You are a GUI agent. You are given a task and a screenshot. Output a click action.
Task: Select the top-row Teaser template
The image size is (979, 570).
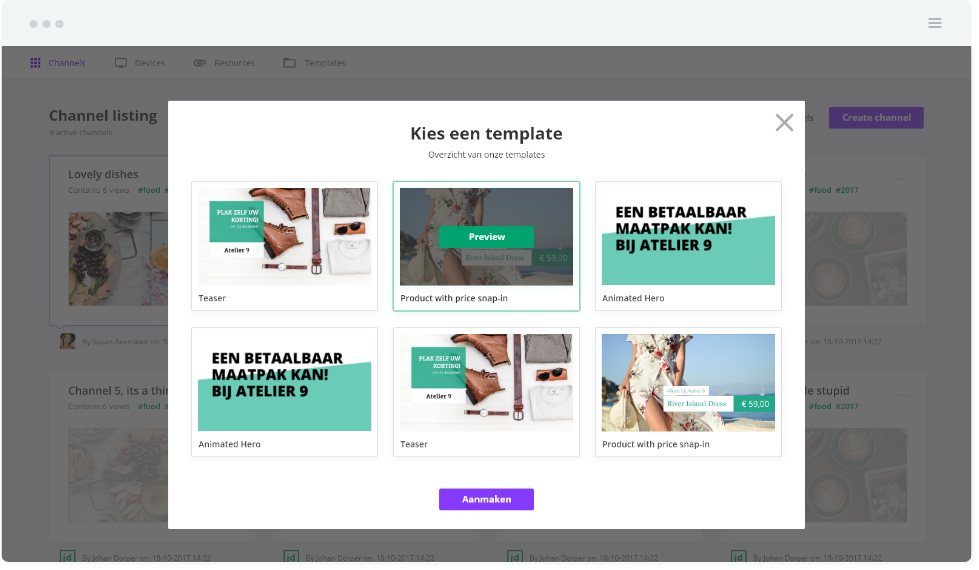284,246
